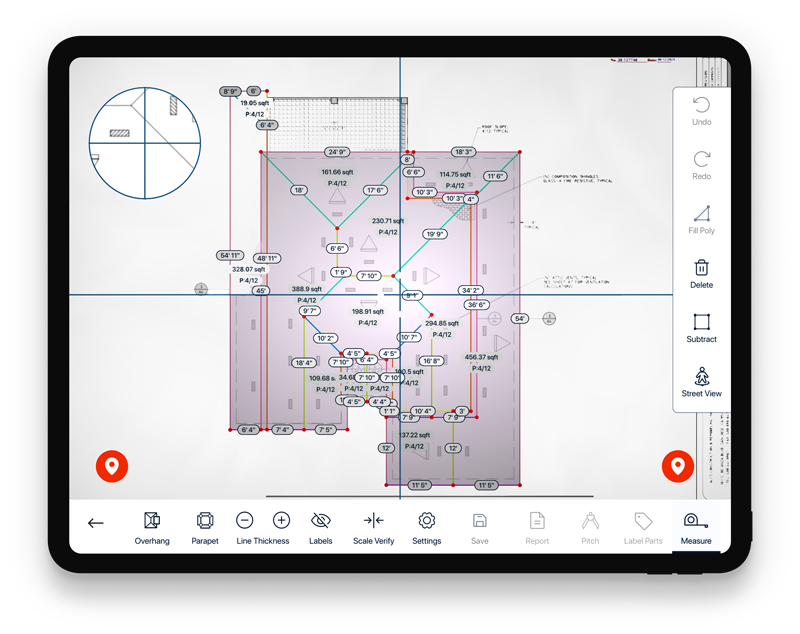Open the Report option
The image size is (800, 634).
tap(537, 526)
